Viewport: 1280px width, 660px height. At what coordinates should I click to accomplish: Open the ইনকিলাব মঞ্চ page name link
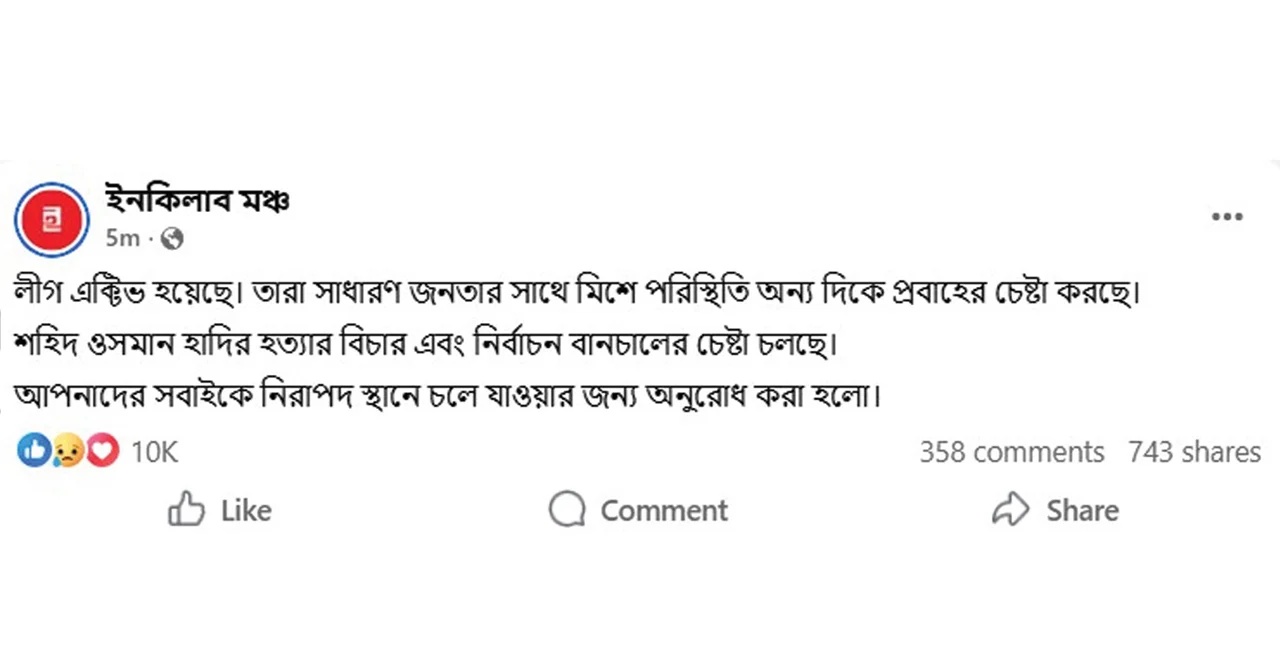pyautogui.click(x=197, y=201)
